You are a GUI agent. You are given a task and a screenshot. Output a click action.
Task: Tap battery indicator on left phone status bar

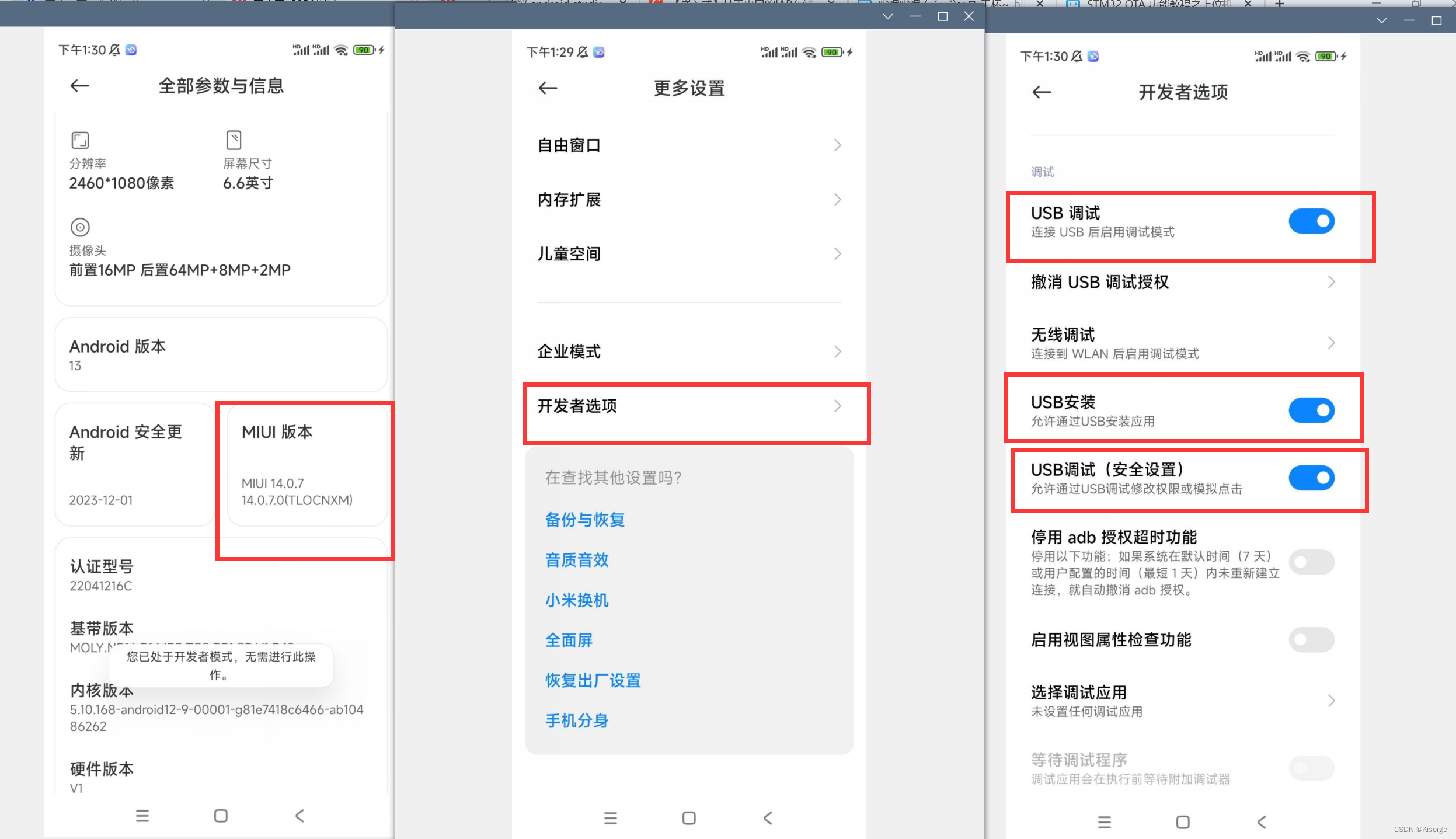pyautogui.click(x=365, y=50)
